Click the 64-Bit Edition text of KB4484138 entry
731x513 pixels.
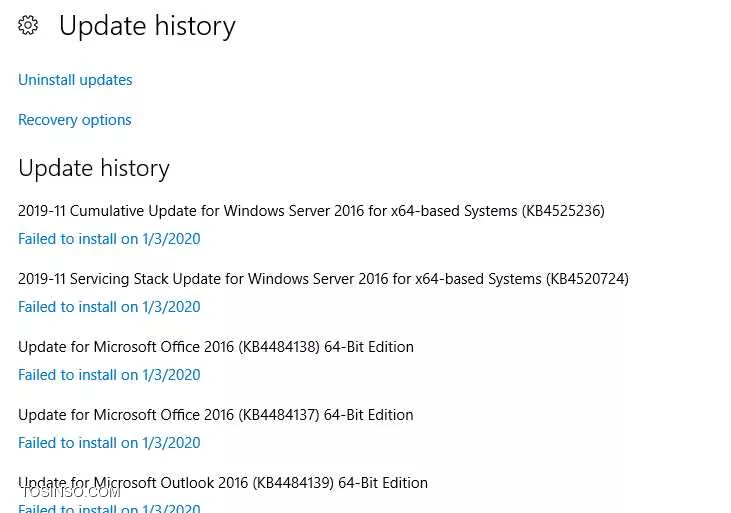[369, 347]
